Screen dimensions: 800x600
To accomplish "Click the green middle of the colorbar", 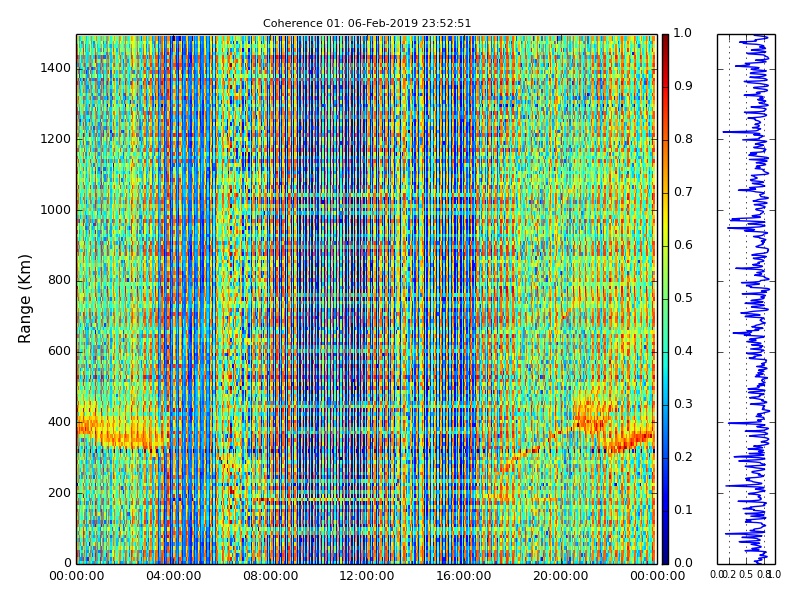I will [665, 299].
